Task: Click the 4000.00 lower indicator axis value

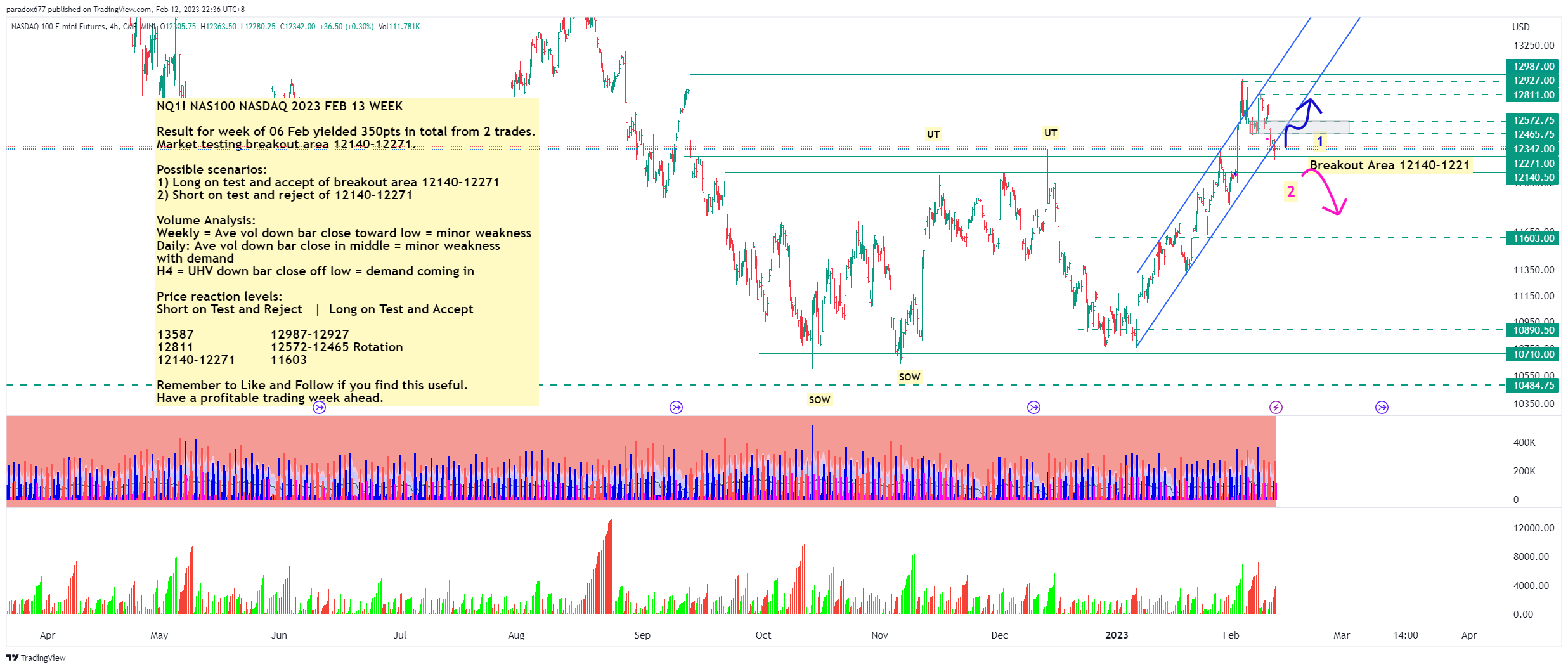Action: [1531, 586]
